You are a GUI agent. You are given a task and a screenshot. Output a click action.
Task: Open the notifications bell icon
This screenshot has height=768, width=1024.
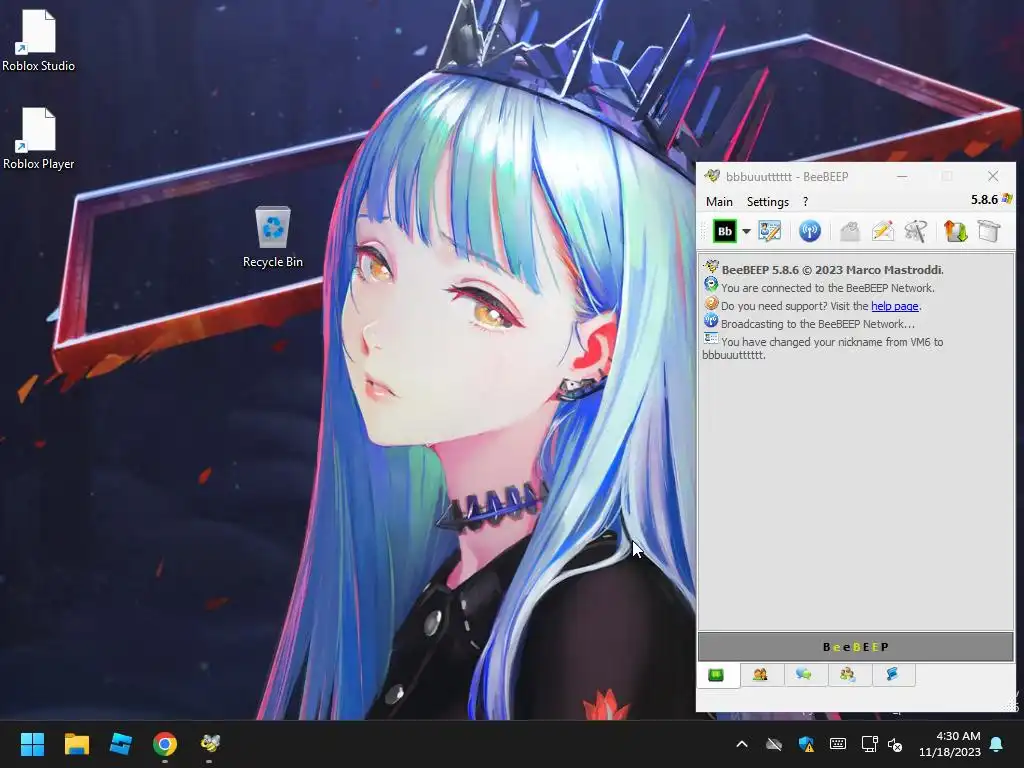[x=997, y=744]
